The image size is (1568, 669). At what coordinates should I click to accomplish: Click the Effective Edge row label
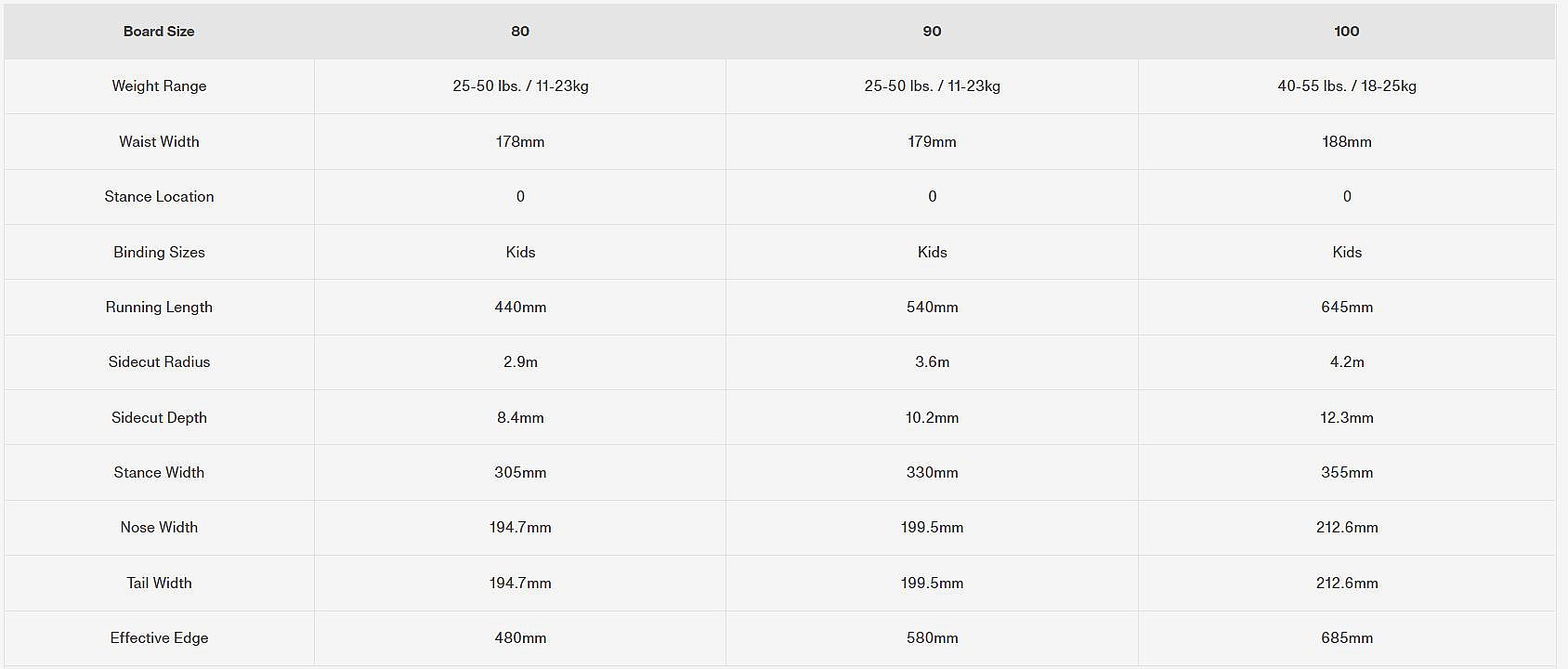point(159,638)
